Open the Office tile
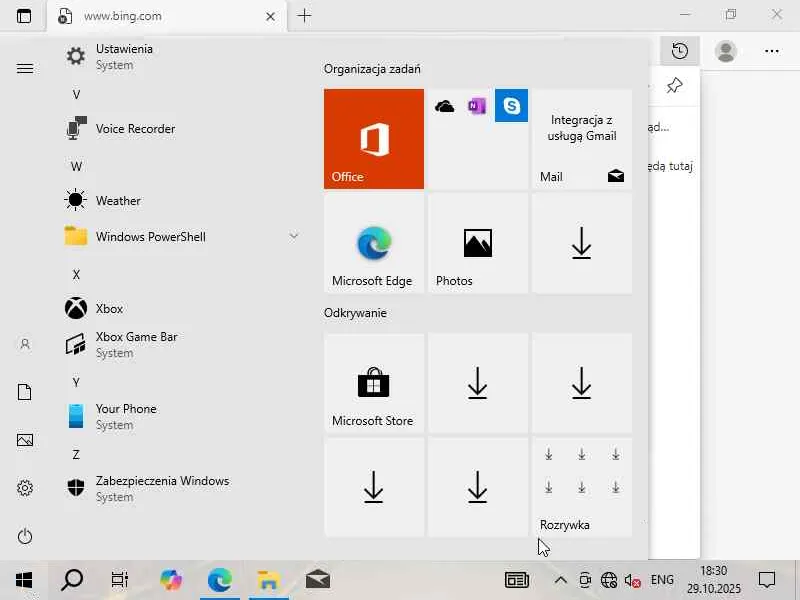Screen dimensions: 800x600 373,139
